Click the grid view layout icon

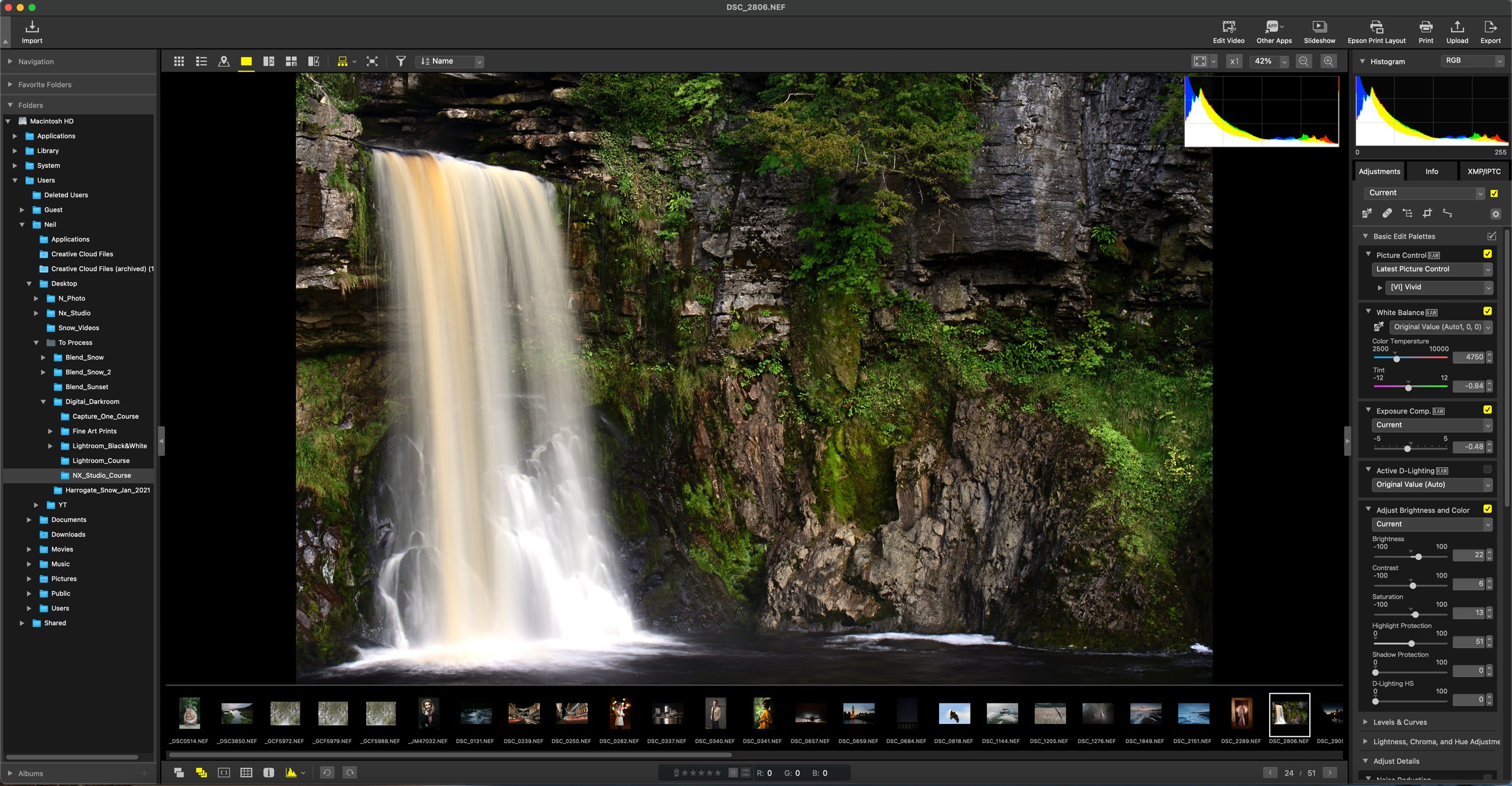[x=178, y=62]
